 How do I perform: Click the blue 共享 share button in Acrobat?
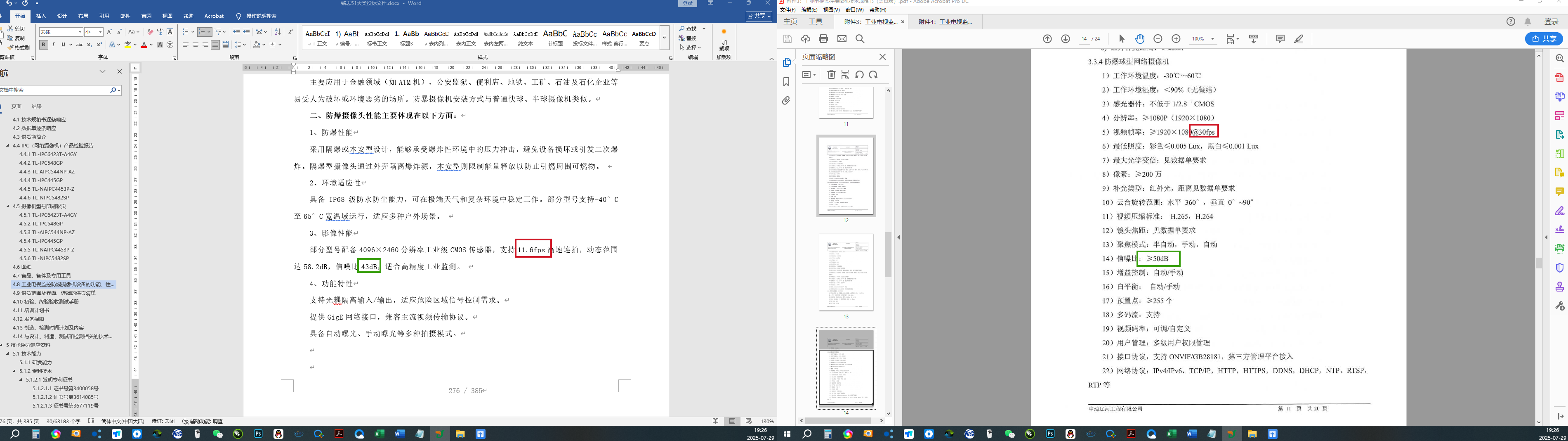tap(1544, 38)
